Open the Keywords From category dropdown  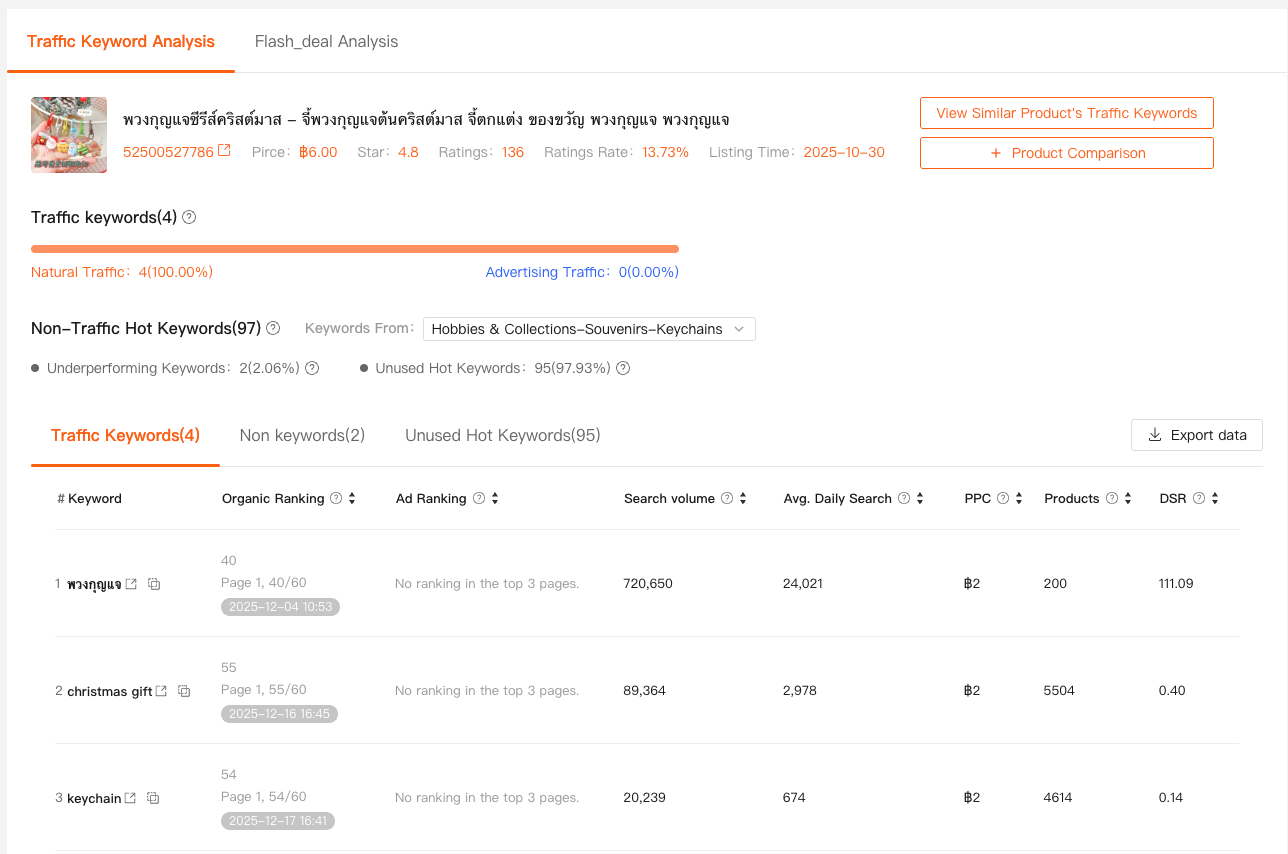[x=589, y=329]
